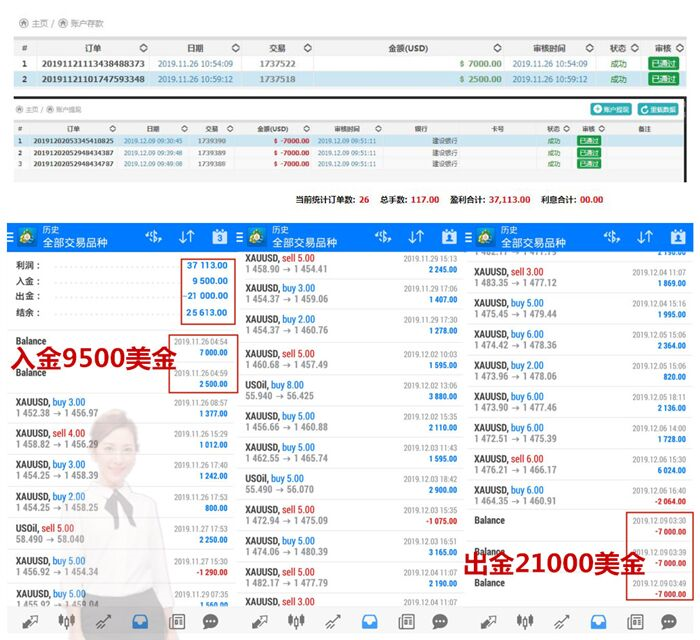Click the 总手数 117.00 statistic

[409, 199]
